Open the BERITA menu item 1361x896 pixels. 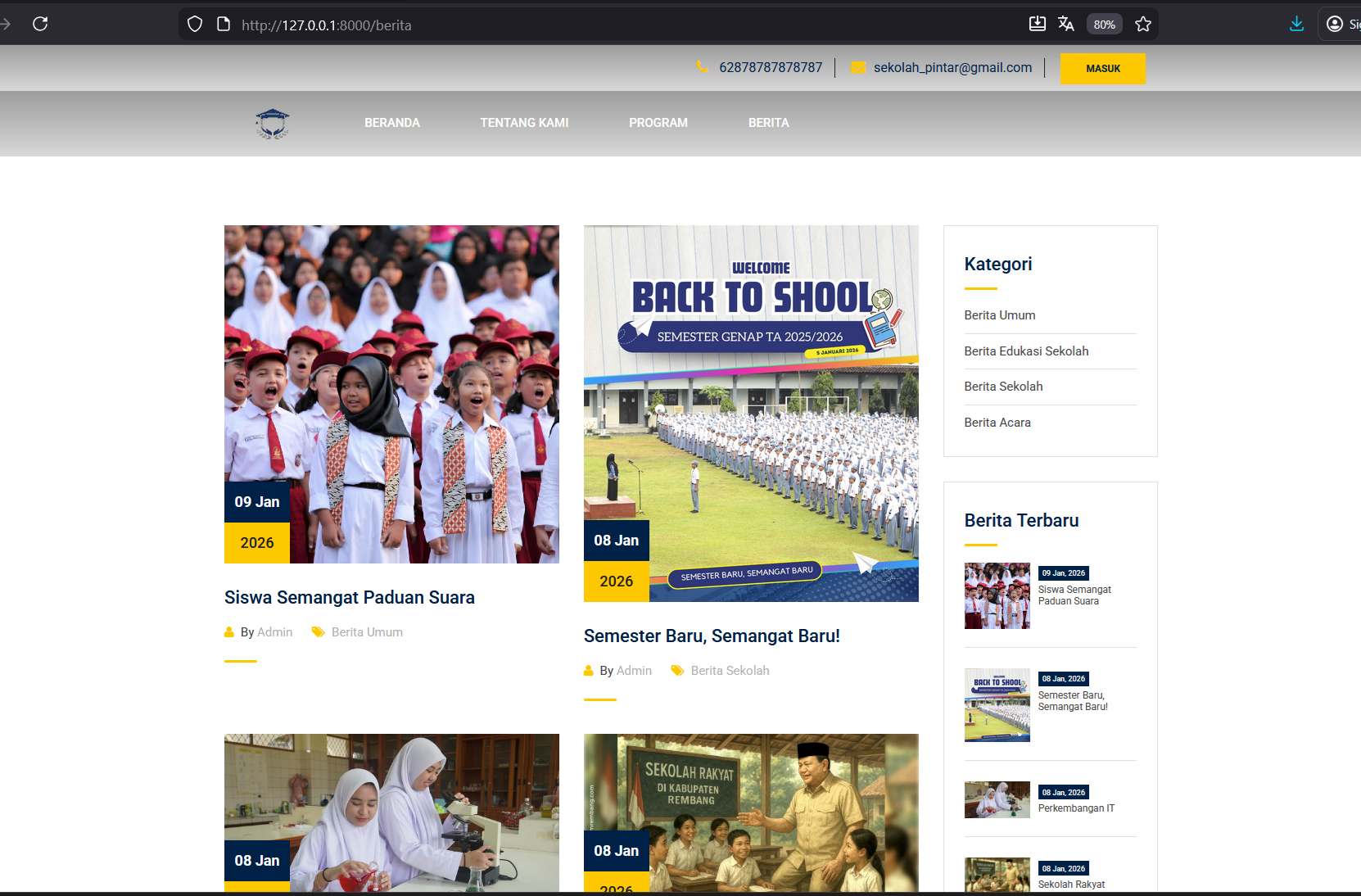(x=769, y=123)
